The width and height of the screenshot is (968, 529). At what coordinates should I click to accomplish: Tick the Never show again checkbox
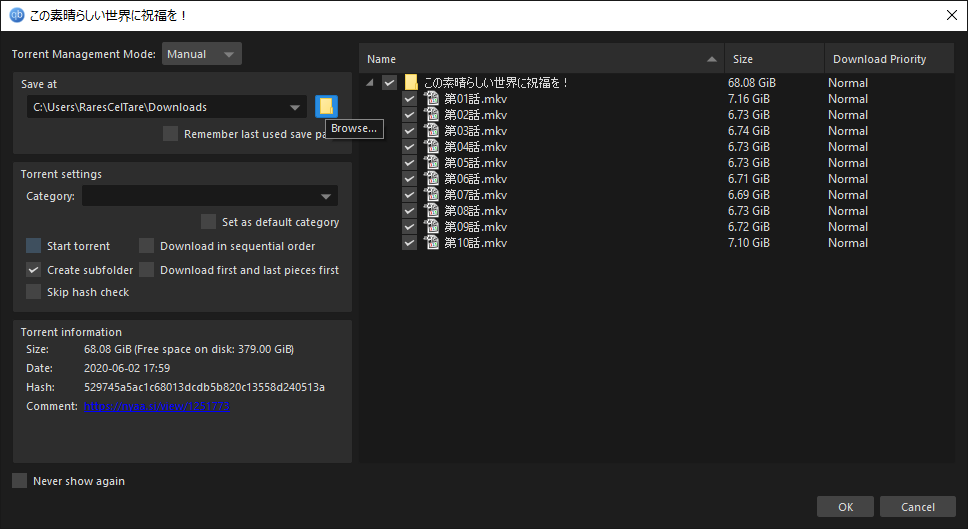[20, 480]
